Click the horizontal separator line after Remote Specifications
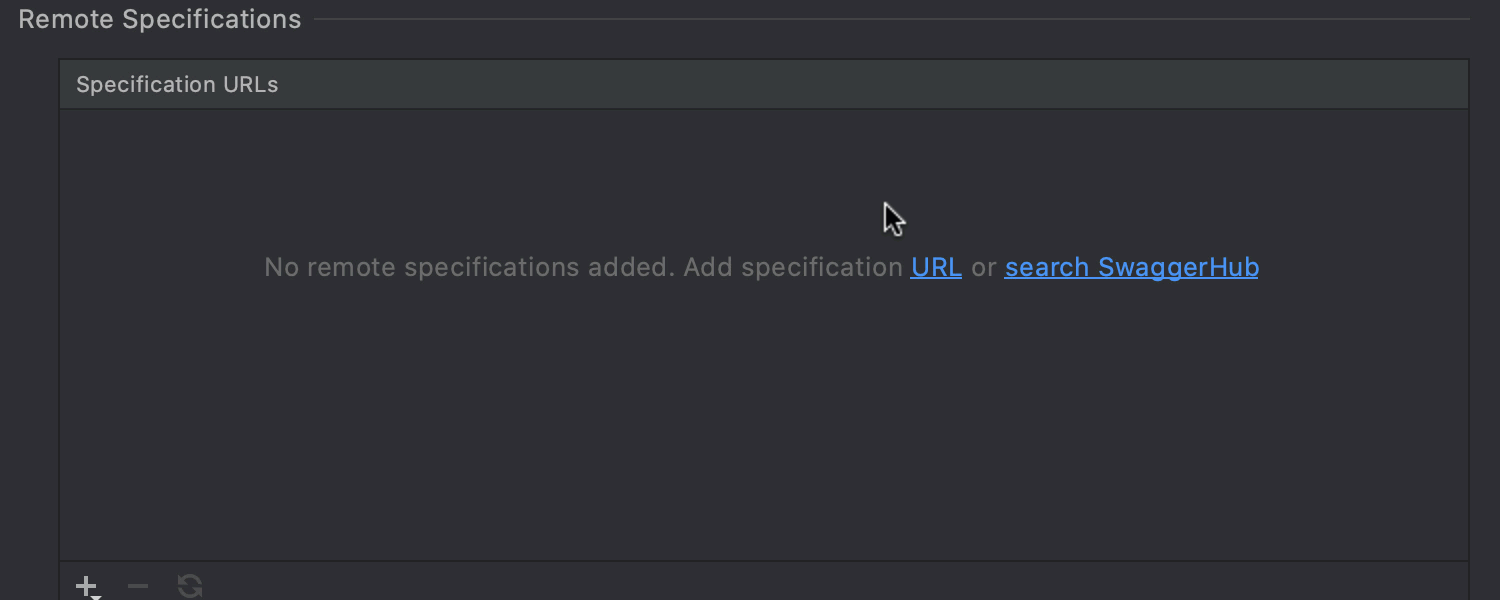Image resolution: width=1500 pixels, height=600 pixels. [892, 19]
